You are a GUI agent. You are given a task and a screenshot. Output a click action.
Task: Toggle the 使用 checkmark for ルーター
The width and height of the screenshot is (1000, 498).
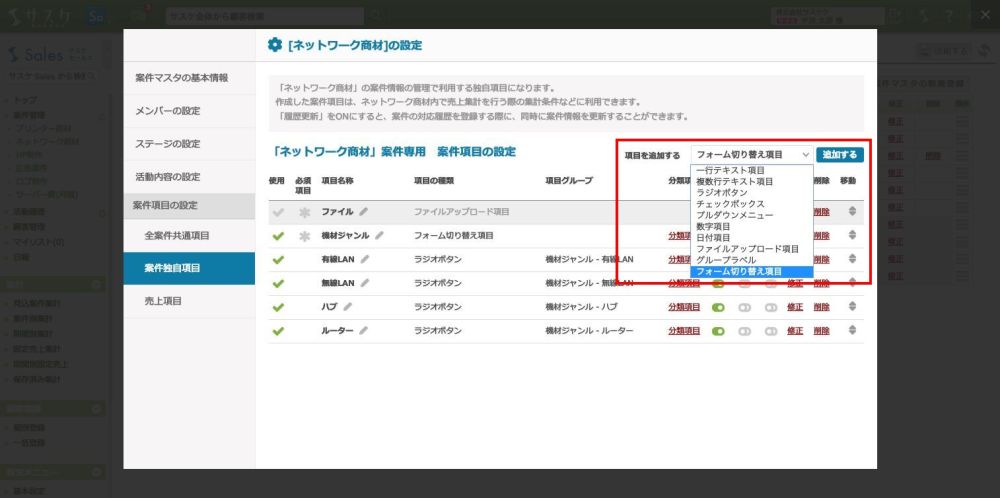(277, 332)
